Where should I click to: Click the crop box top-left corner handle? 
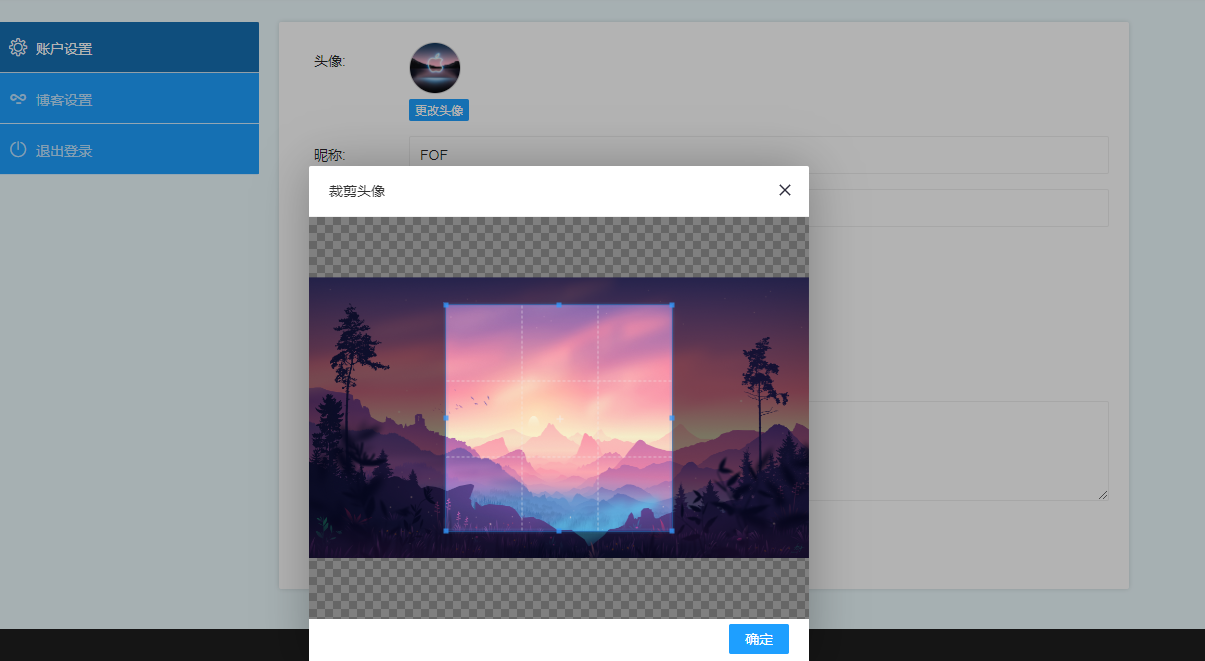point(446,305)
